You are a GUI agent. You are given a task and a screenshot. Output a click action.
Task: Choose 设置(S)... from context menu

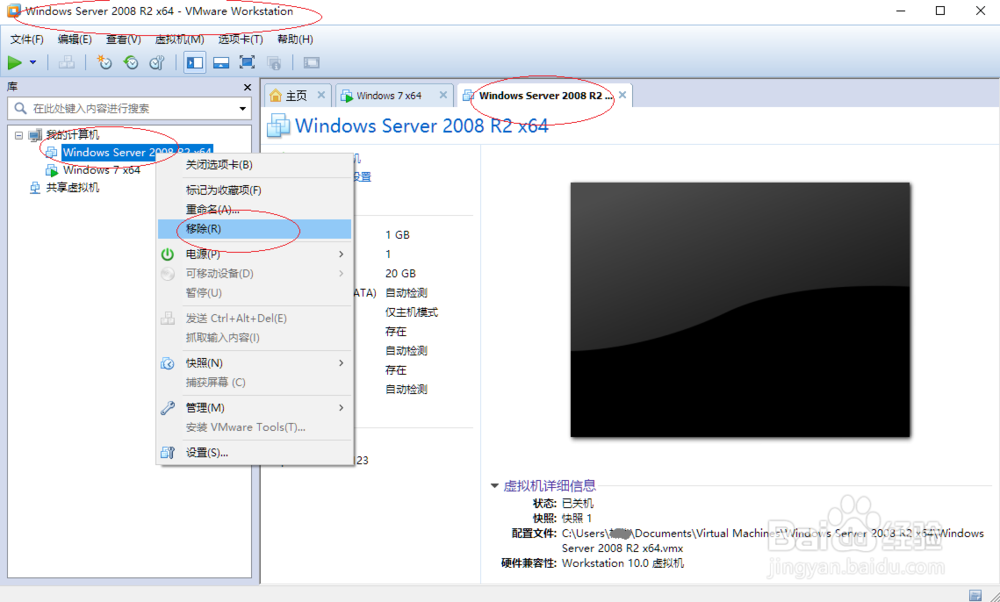tap(254, 452)
